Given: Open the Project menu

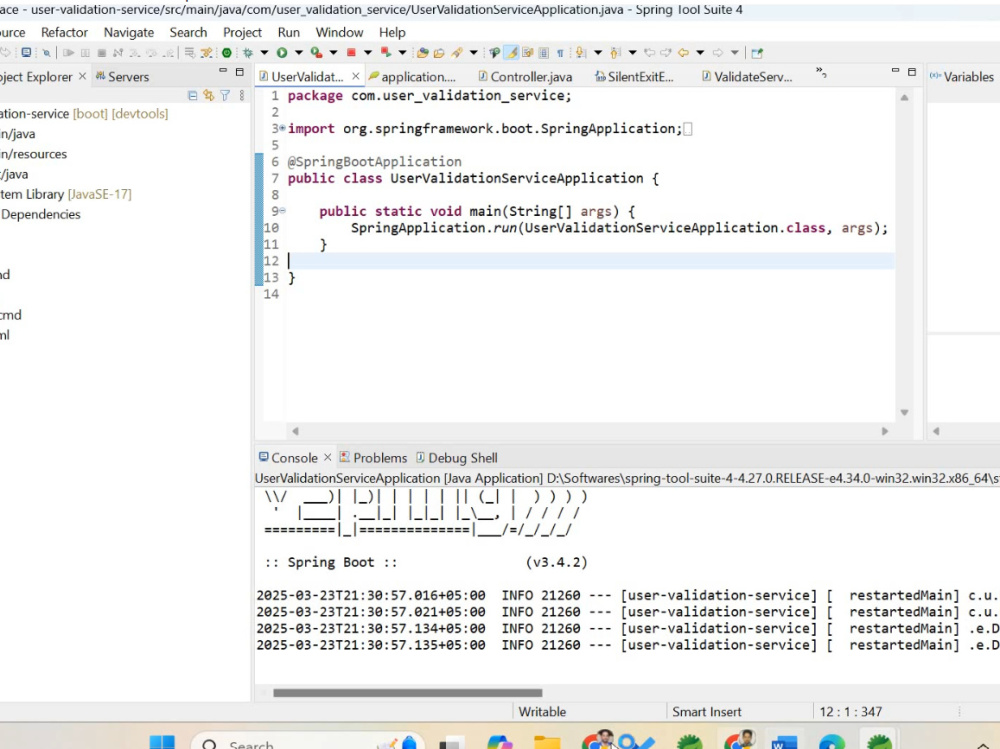Looking at the screenshot, I should pyautogui.click(x=242, y=33).
